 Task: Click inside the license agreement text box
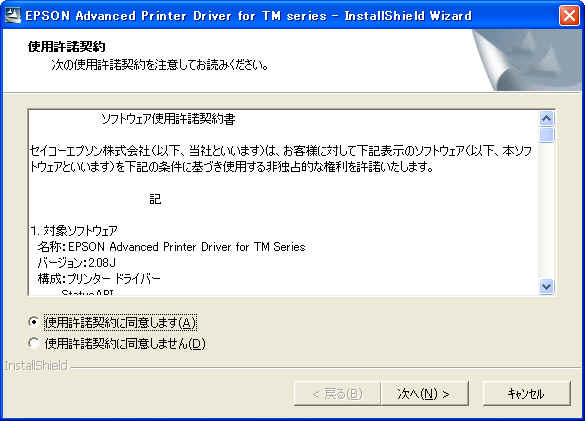pyautogui.click(x=284, y=203)
